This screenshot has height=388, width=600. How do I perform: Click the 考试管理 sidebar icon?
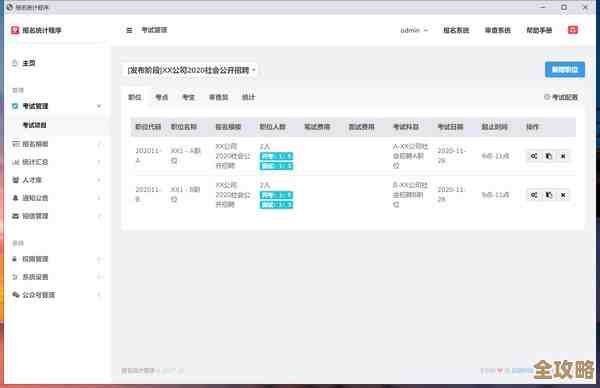[15, 106]
